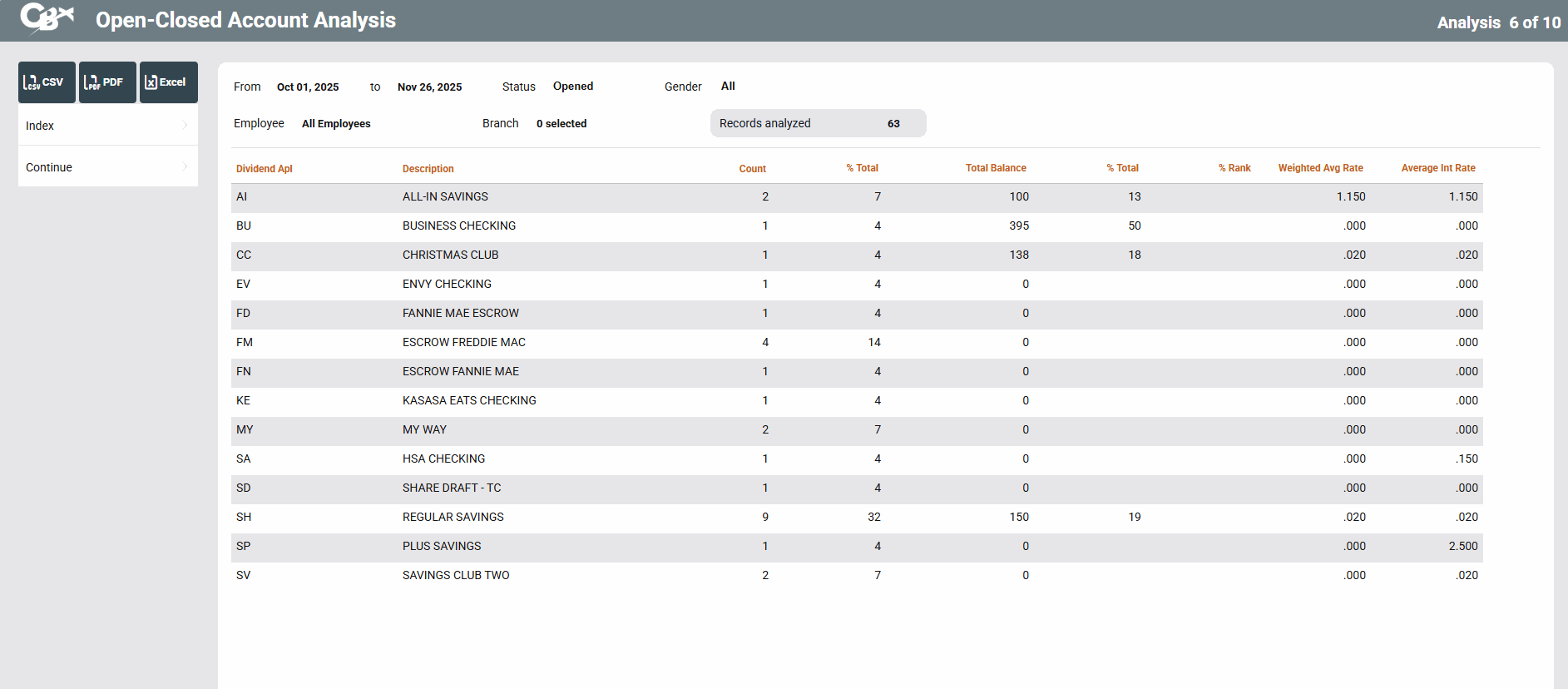Screen dimensions: 1568x689
Task: Click the ESCROW FREDDIE MAC row
Action: 463,342
